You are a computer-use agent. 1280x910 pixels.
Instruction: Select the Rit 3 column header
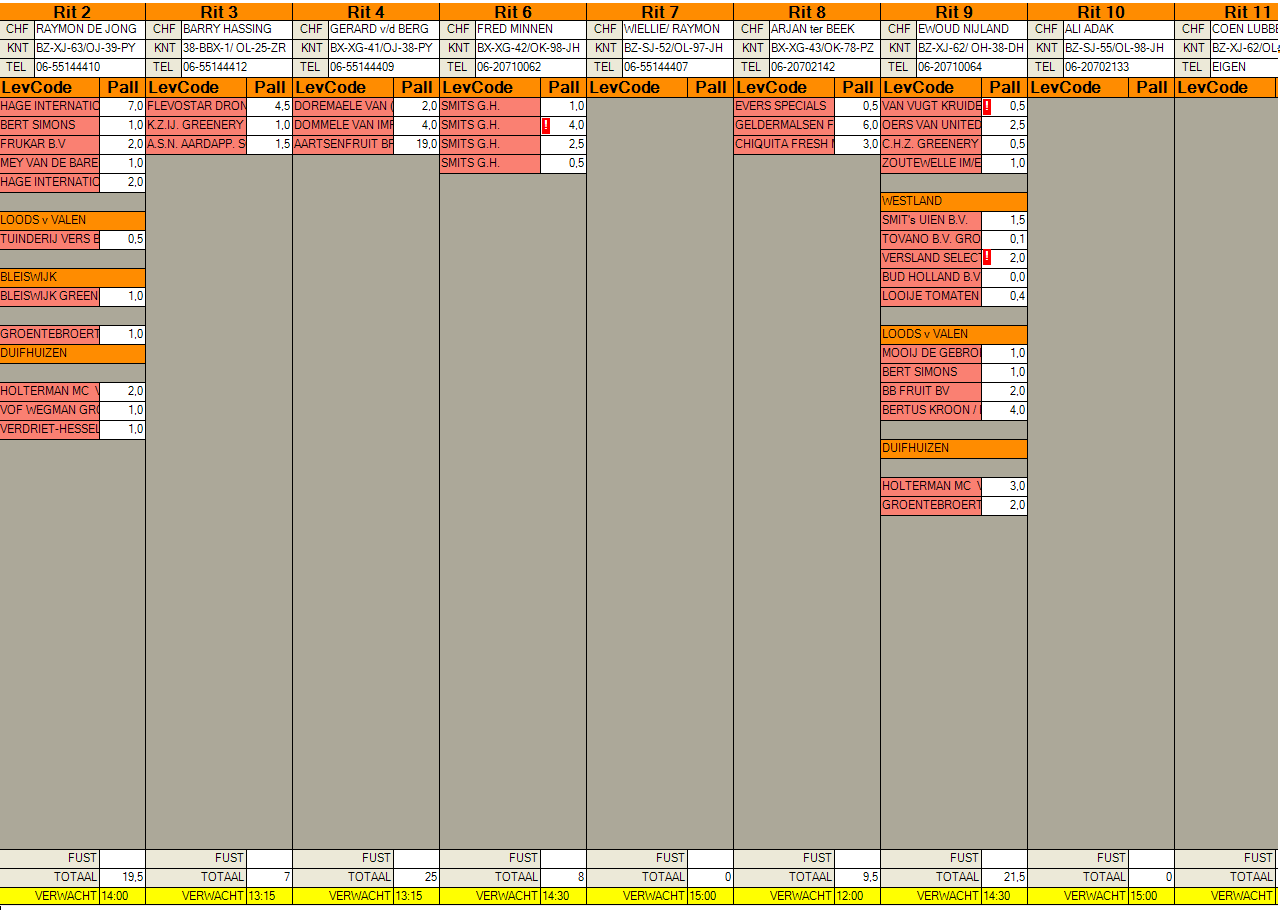(x=219, y=12)
